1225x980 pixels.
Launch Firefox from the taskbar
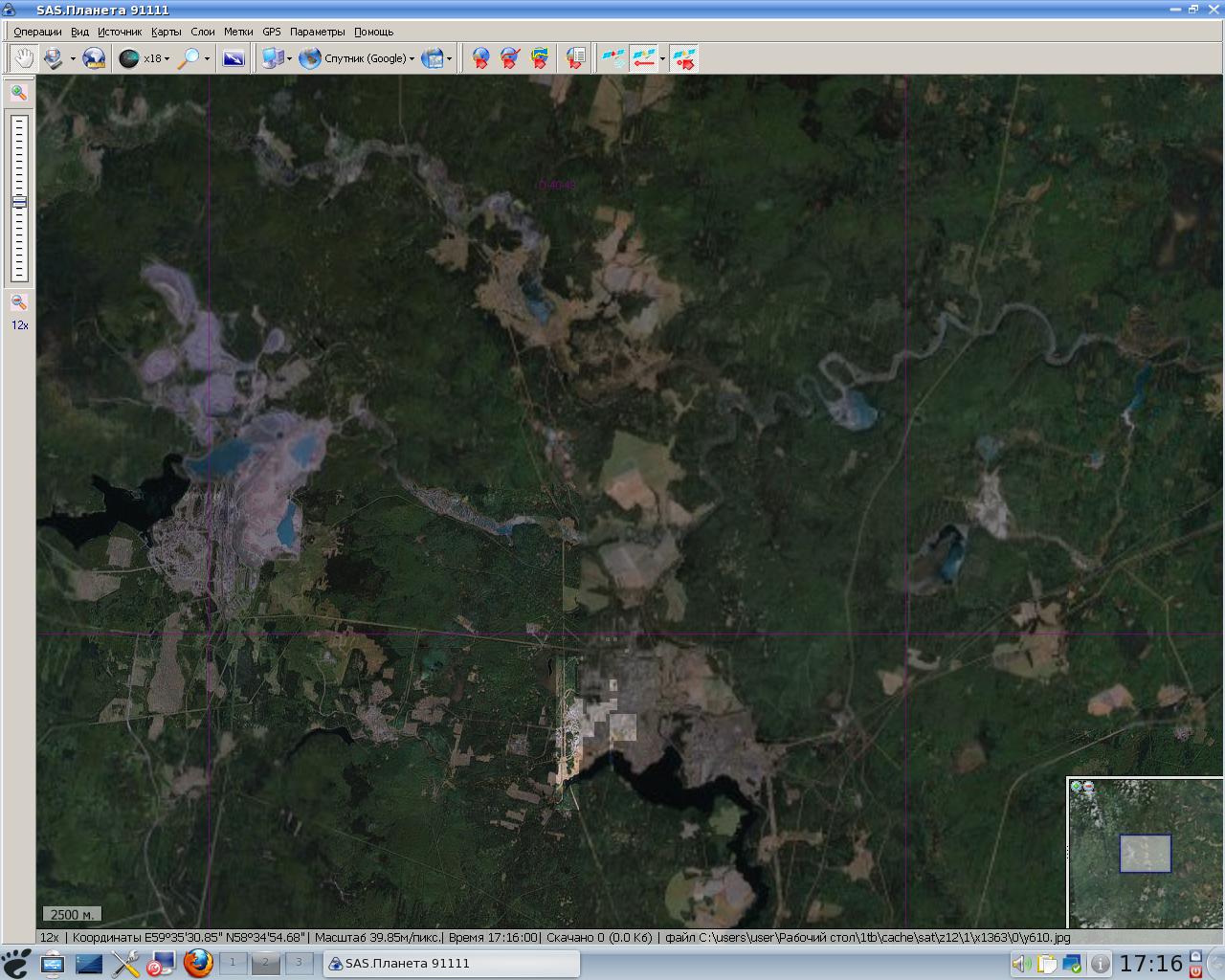pos(198,963)
